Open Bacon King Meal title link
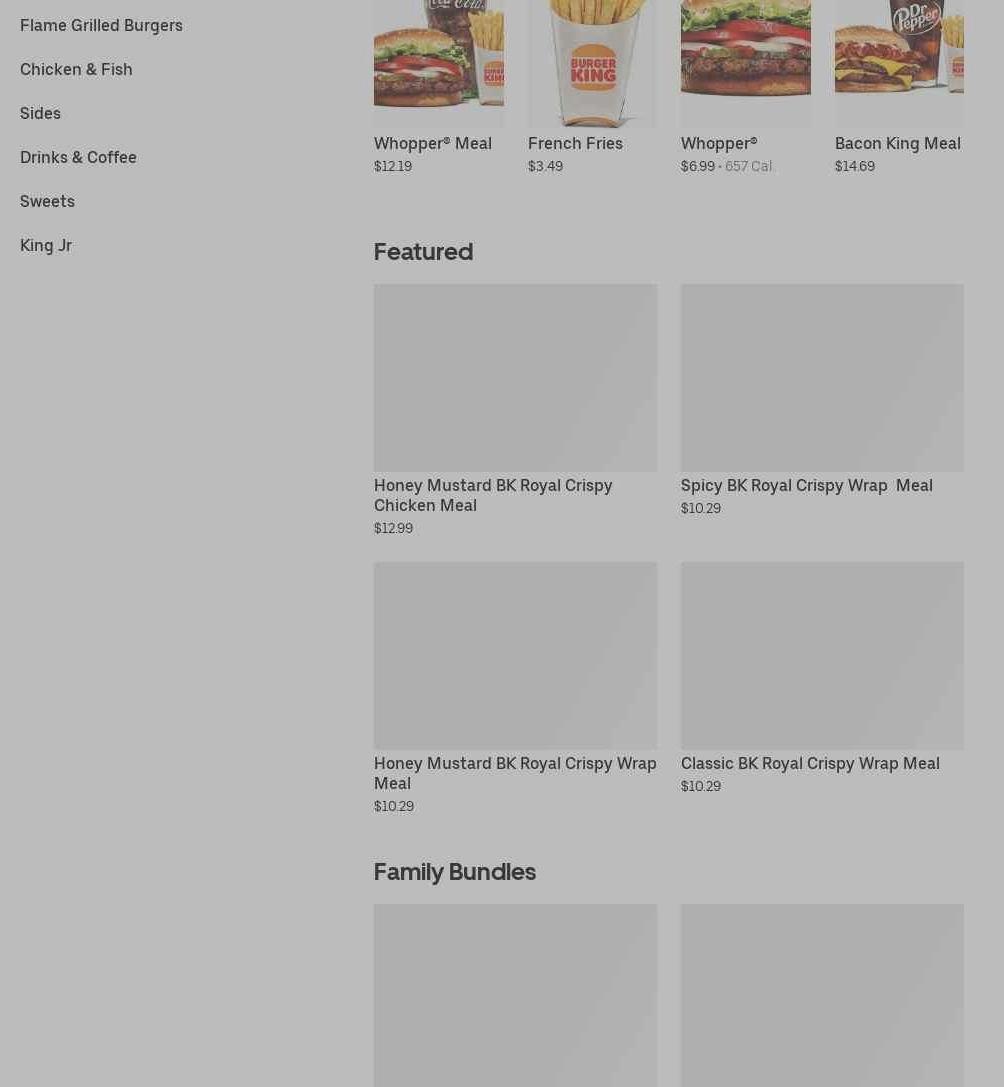 pyautogui.click(x=898, y=144)
